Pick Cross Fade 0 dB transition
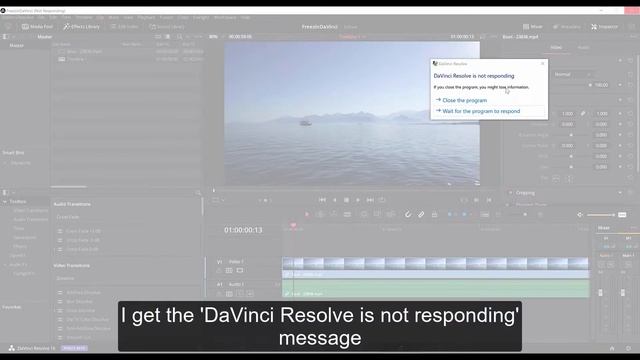The image size is (640, 360). pos(83,249)
